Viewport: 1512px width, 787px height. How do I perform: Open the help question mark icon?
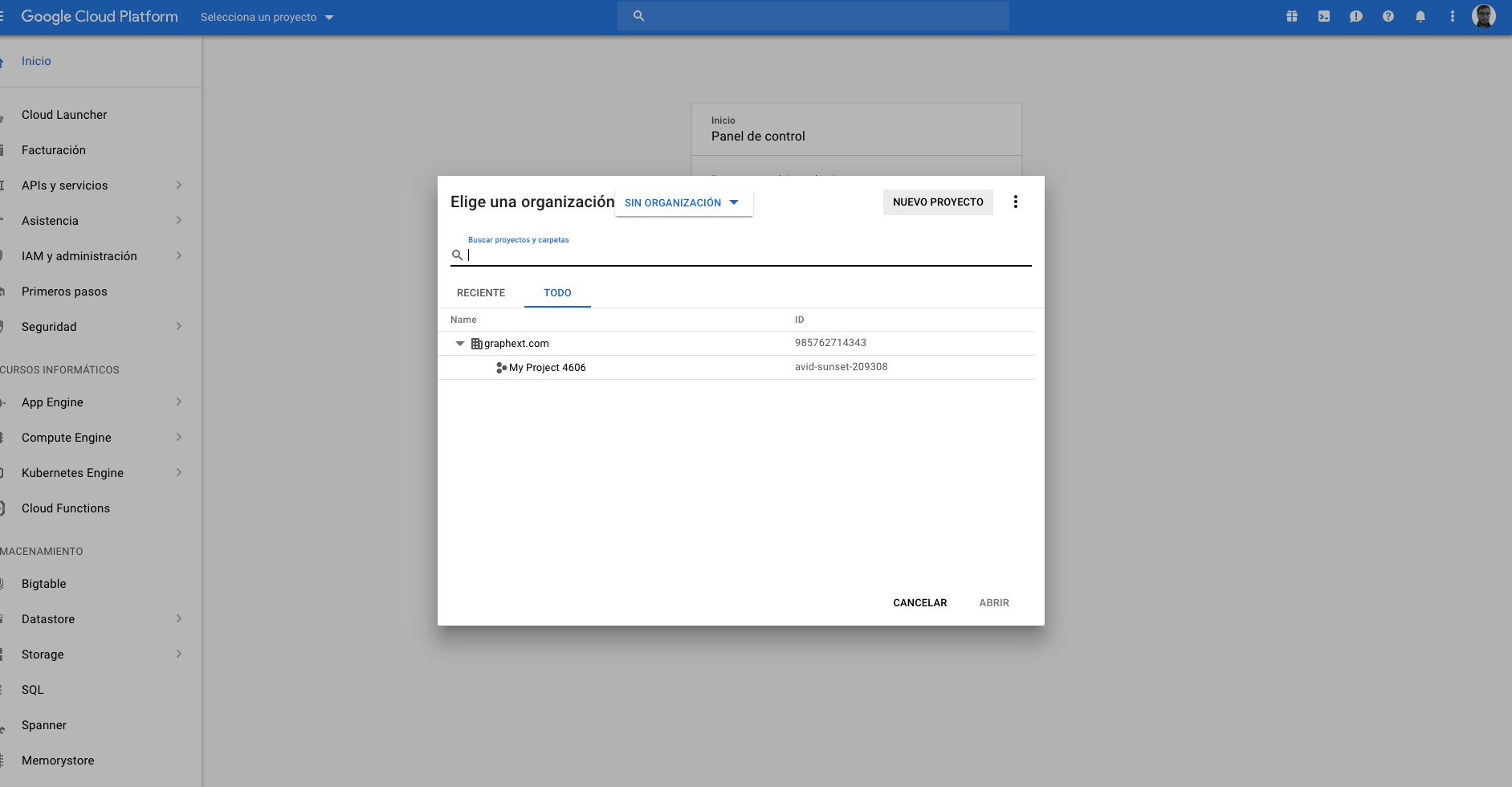pyautogui.click(x=1388, y=16)
